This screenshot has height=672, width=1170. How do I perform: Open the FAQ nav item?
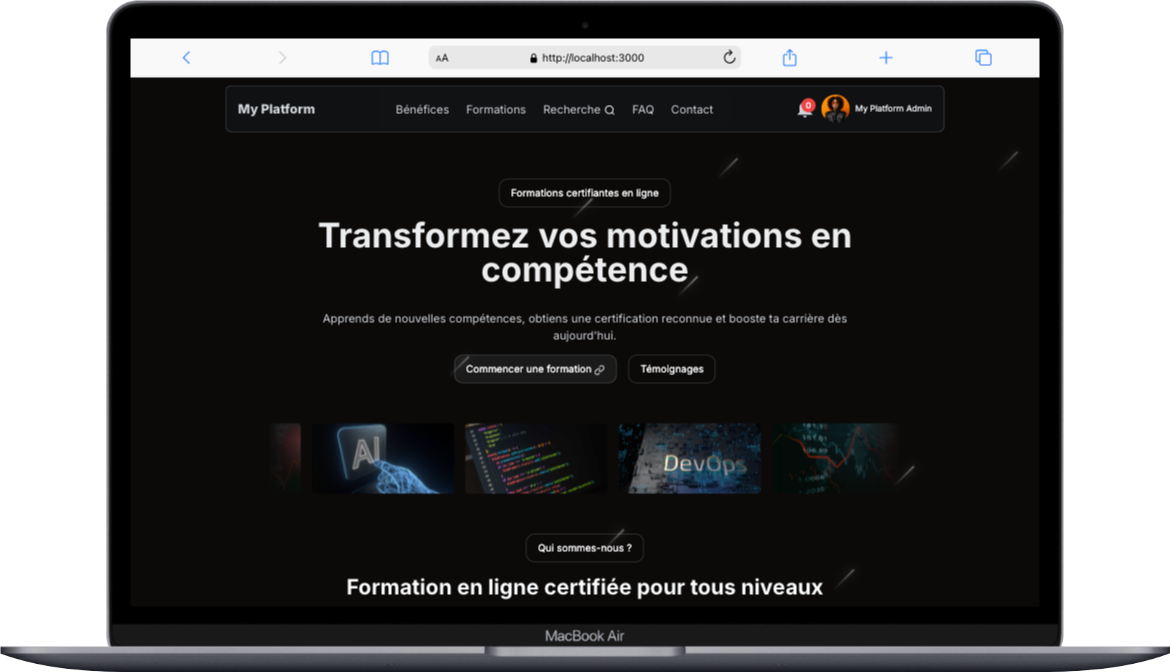(642, 110)
